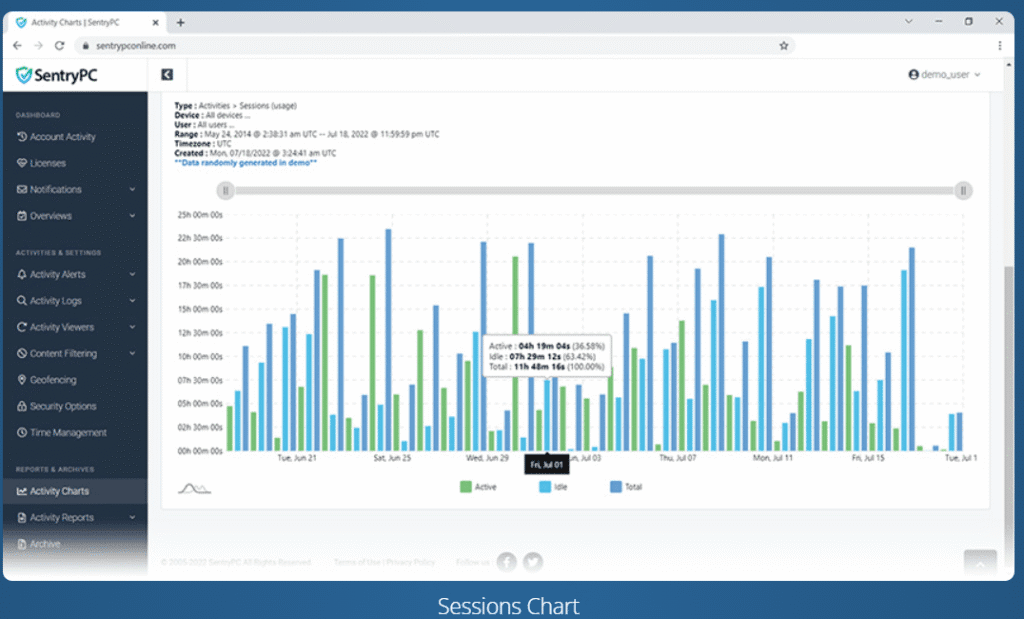This screenshot has width=1024, height=619.
Task: Select Geofencing in sidebar
Action: pos(52,380)
